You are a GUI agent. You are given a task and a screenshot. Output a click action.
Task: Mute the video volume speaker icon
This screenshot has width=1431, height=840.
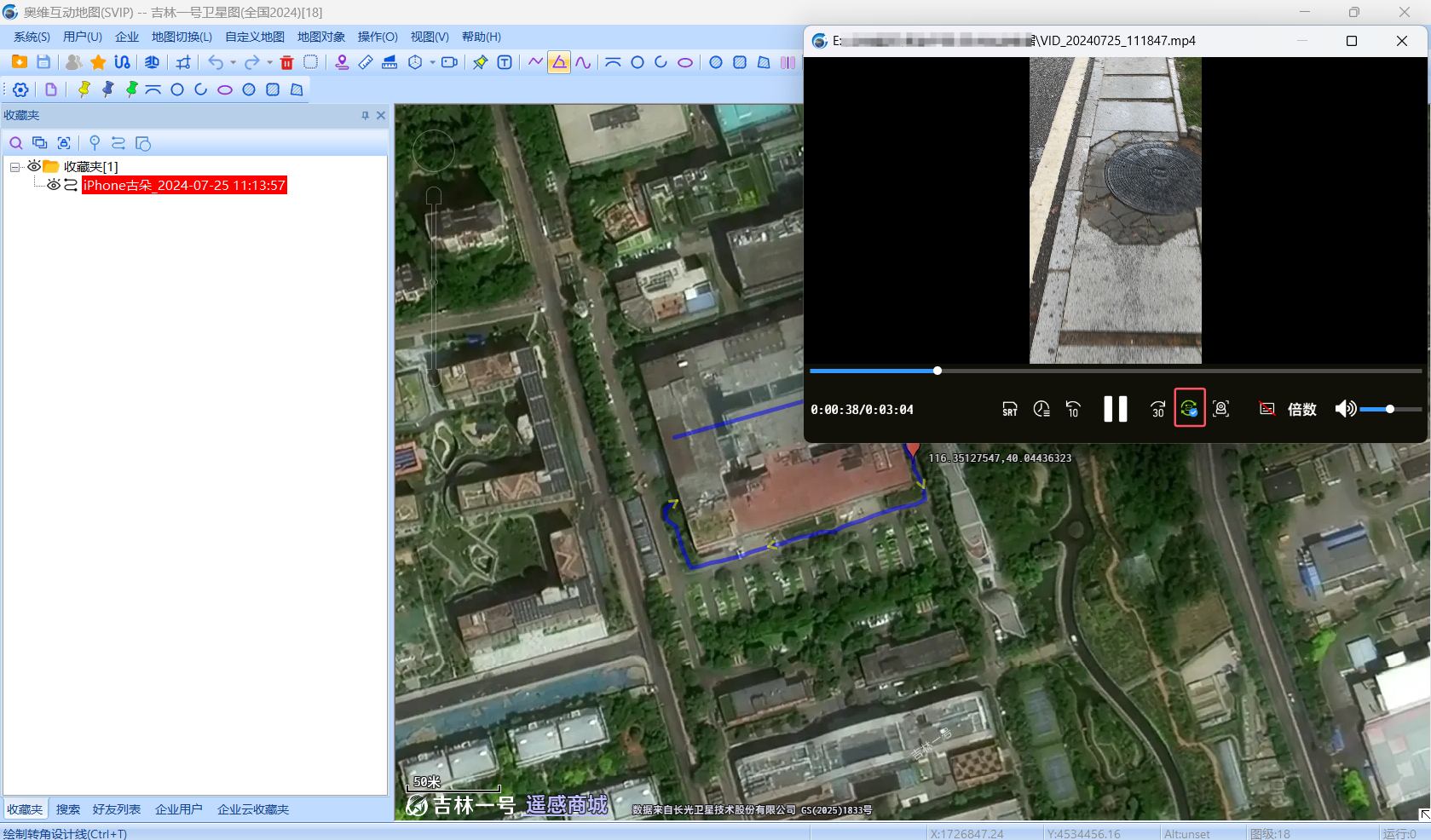1345,409
